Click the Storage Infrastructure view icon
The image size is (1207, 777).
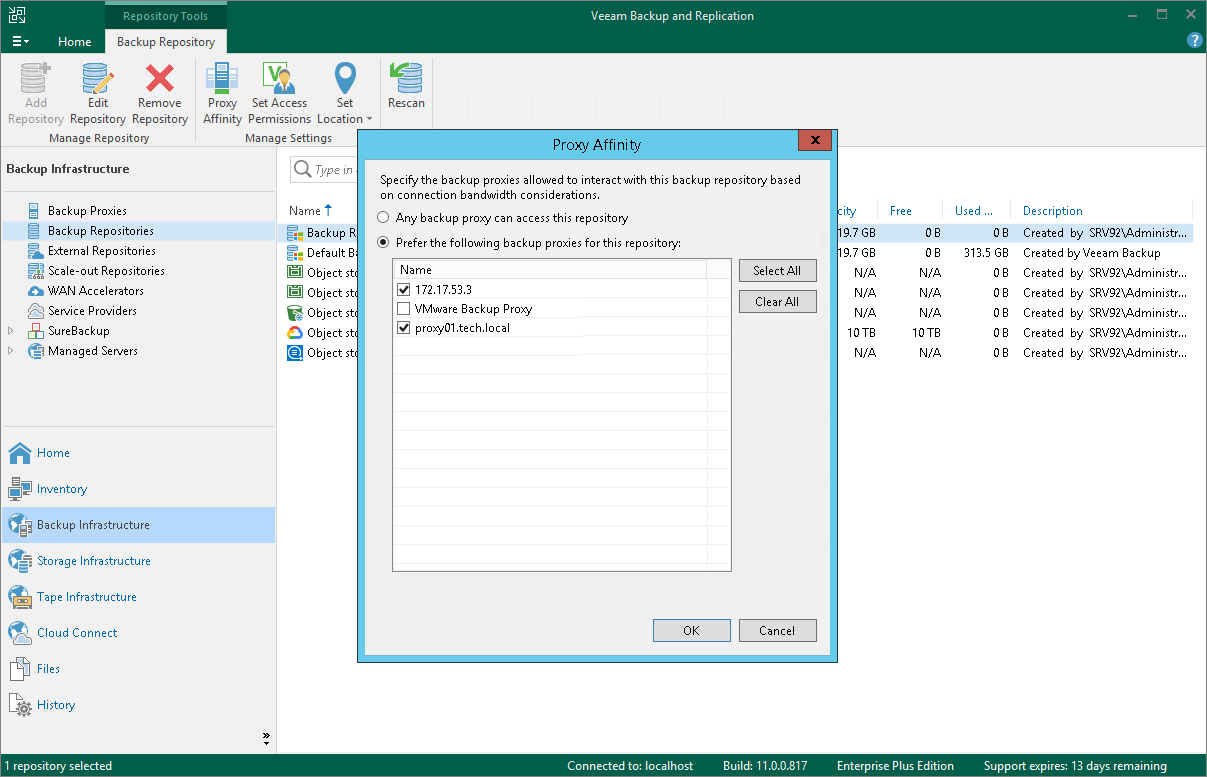click(x=20, y=561)
